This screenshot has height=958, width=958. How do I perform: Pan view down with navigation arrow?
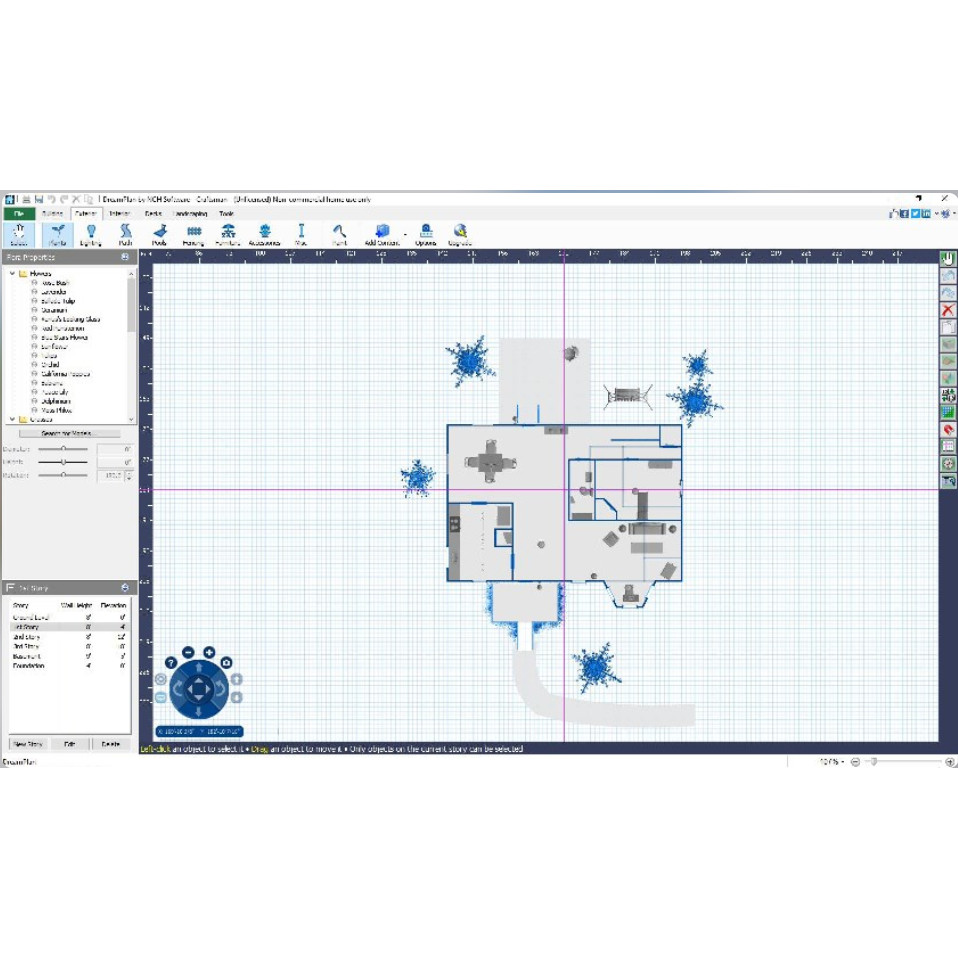pyautogui.click(x=199, y=712)
